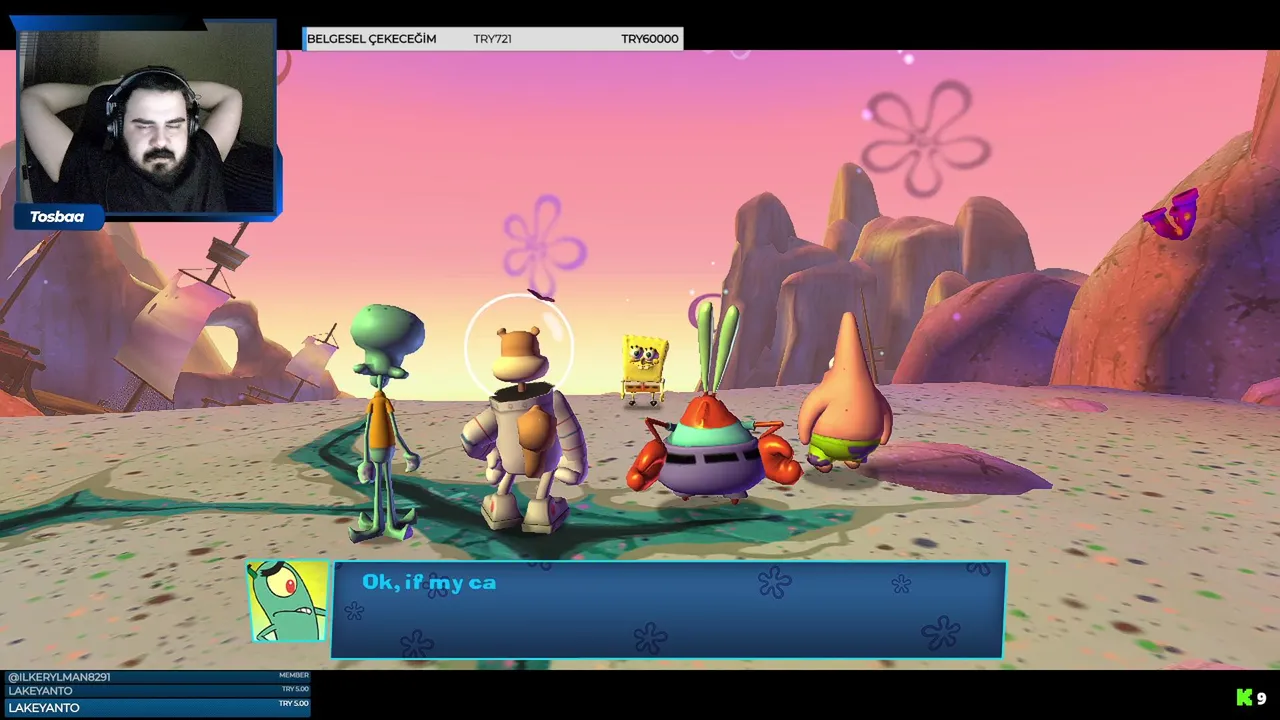
Task: Click the Plankton portrait in dialogue box
Action: 288,600
